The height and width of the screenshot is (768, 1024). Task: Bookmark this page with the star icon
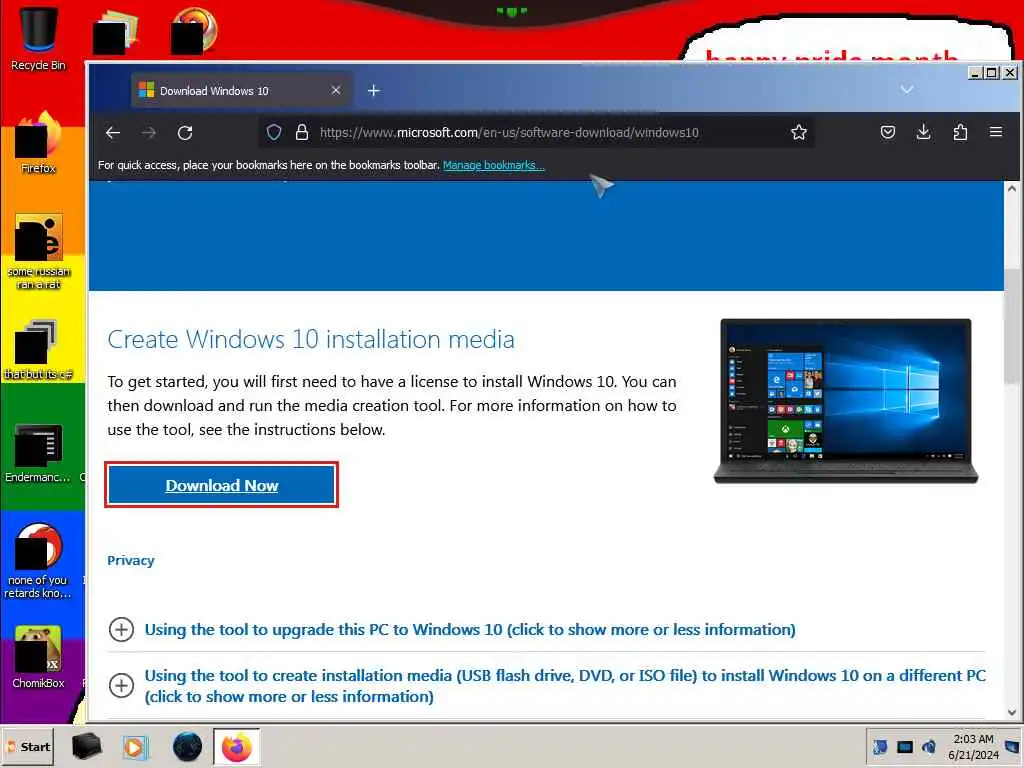pyautogui.click(x=799, y=133)
